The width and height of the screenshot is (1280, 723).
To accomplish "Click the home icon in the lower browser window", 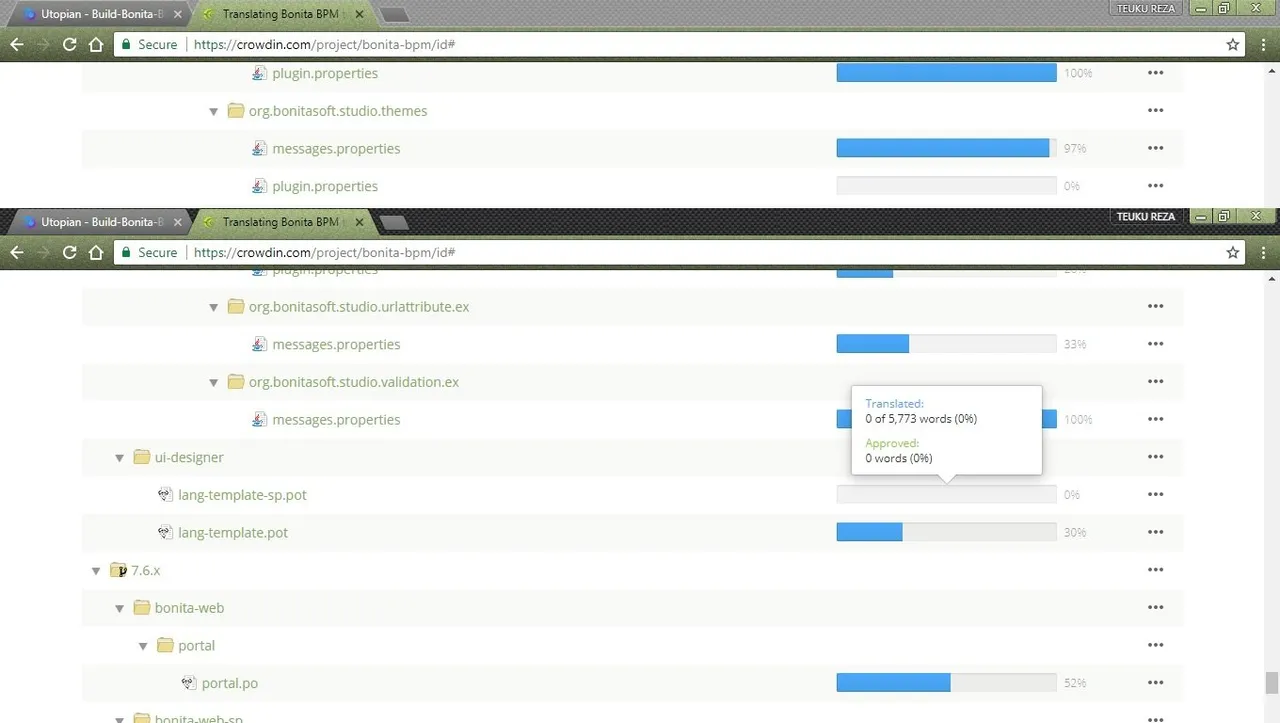I will [x=96, y=253].
